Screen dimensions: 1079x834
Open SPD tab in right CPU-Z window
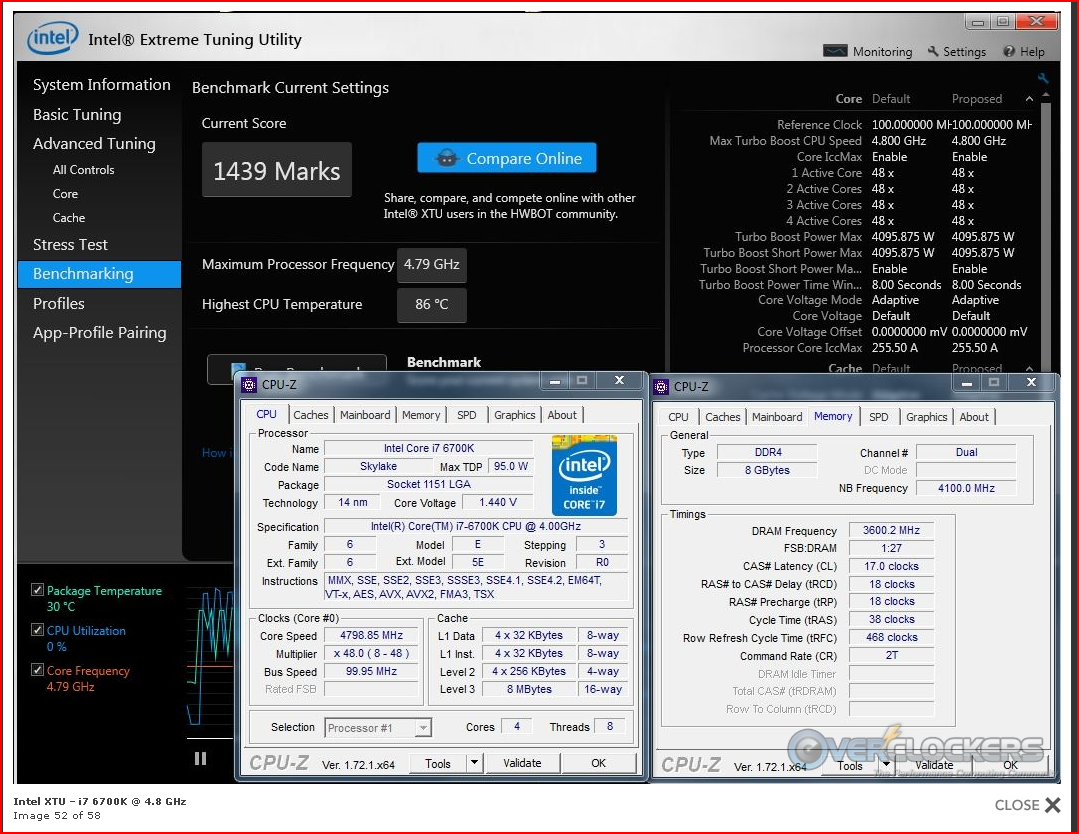[x=878, y=417]
